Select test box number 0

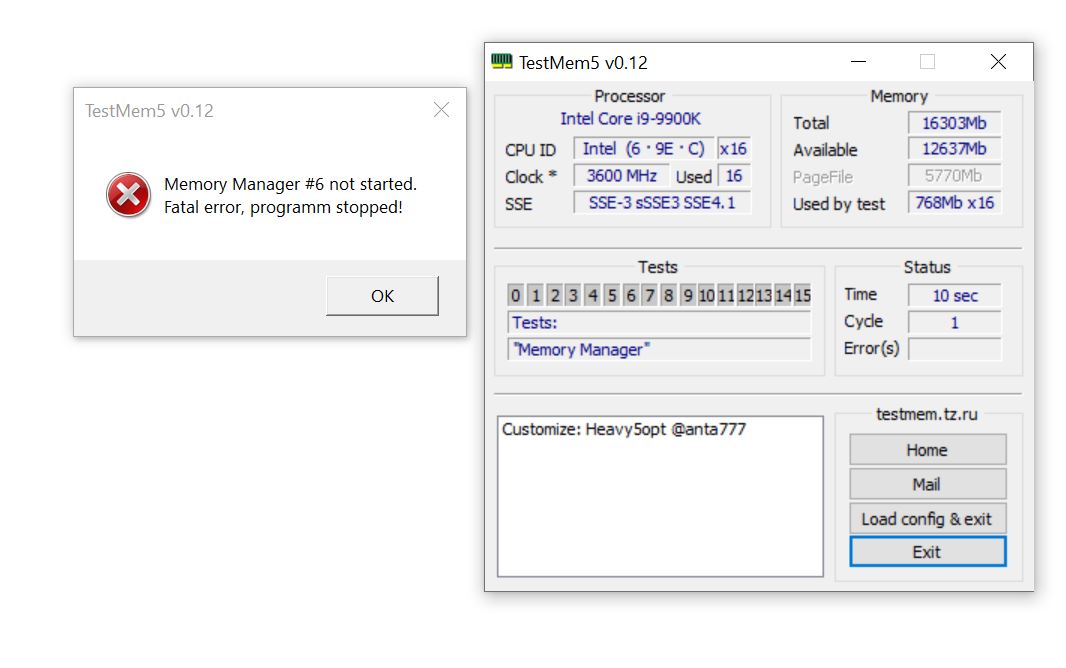(x=515, y=295)
